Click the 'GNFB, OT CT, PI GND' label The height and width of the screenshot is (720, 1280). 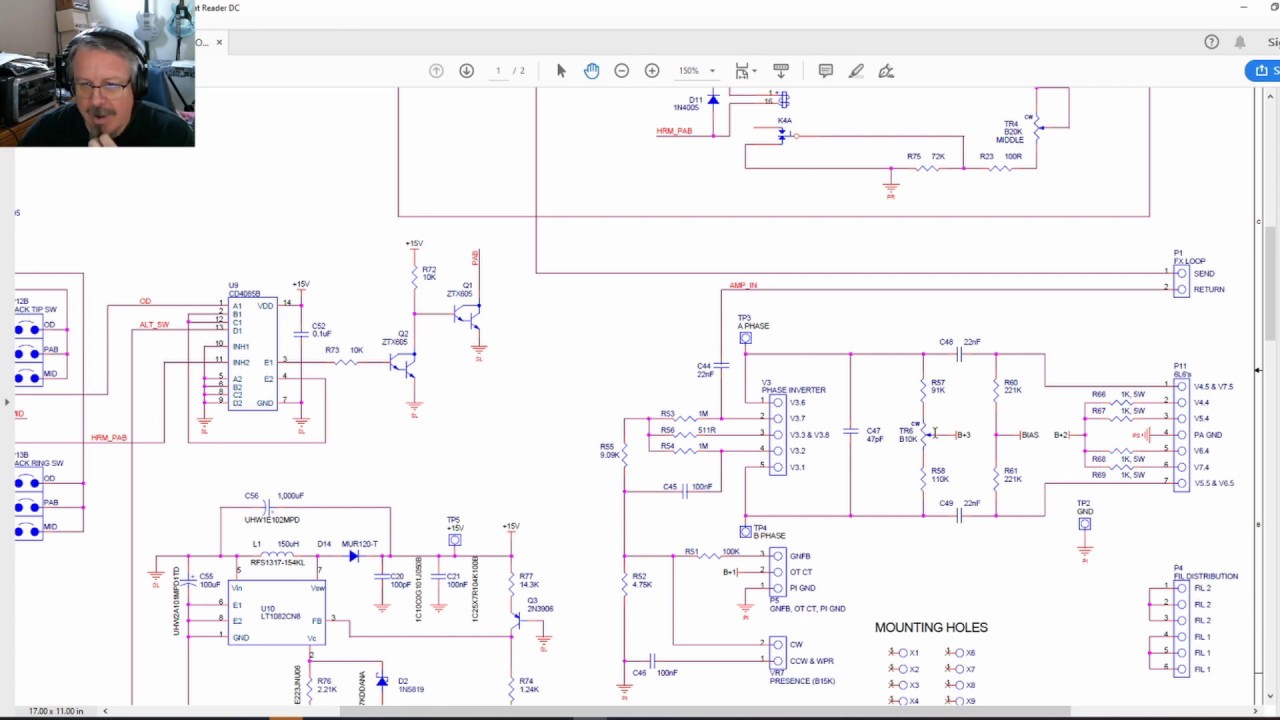click(807, 608)
